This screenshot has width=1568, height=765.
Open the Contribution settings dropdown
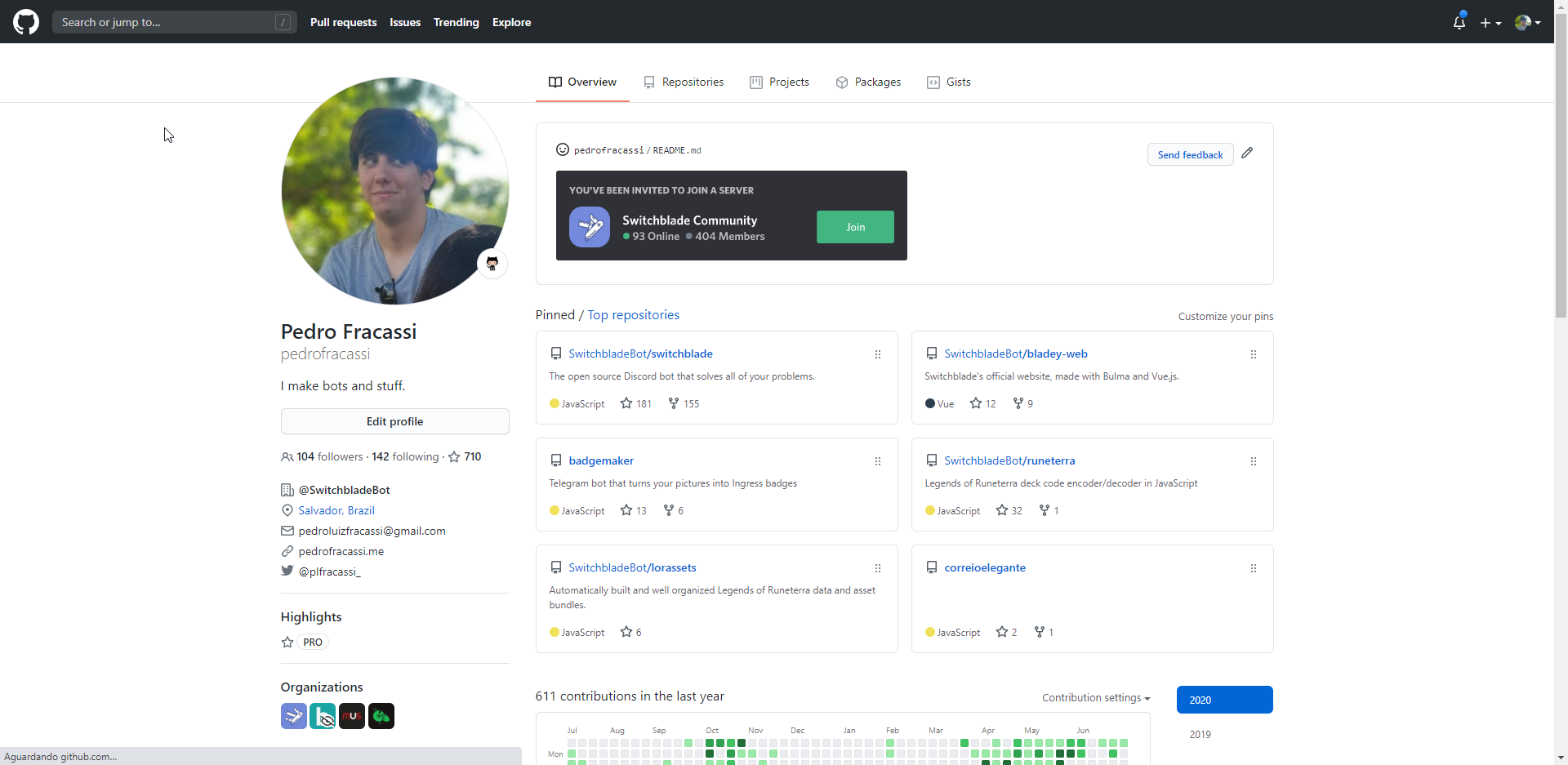[1095, 698]
